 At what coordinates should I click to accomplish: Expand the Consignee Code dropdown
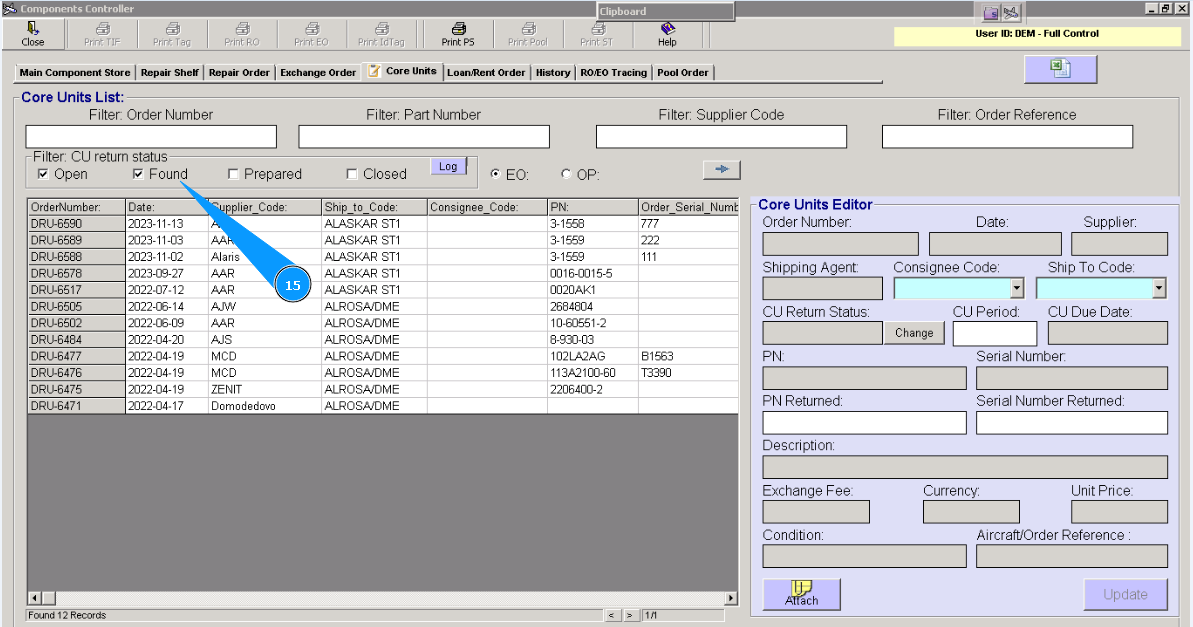click(x=1018, y=289)
